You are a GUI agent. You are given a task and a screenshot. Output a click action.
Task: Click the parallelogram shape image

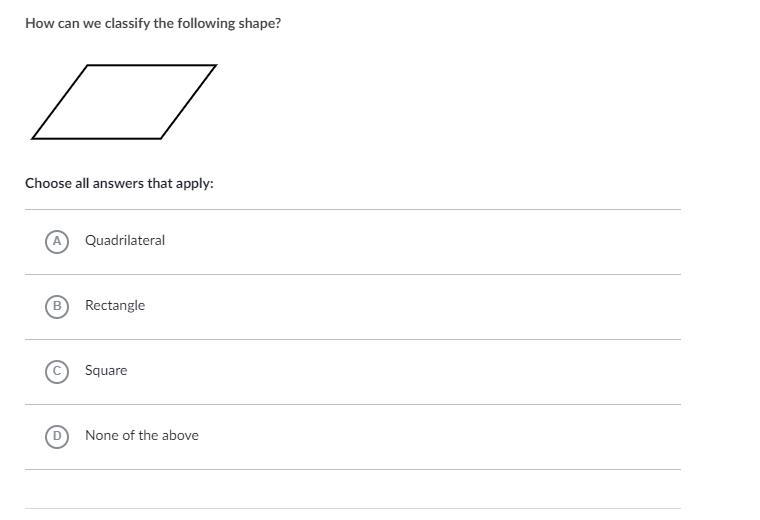(124, 102)
